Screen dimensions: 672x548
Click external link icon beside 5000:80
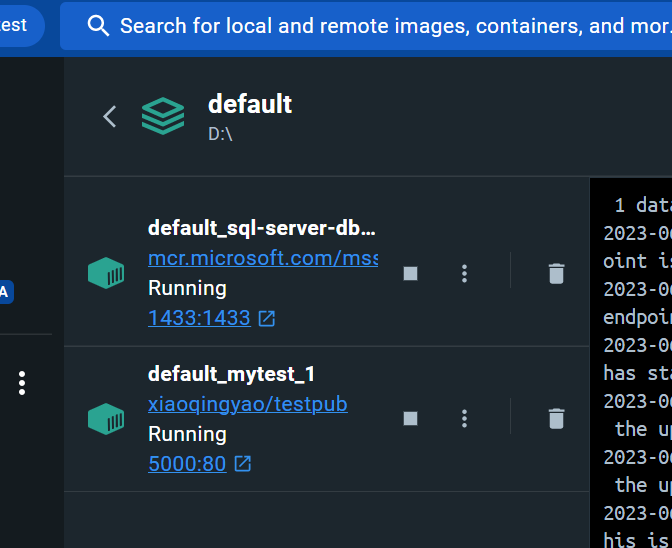click(x=243, y=464)
